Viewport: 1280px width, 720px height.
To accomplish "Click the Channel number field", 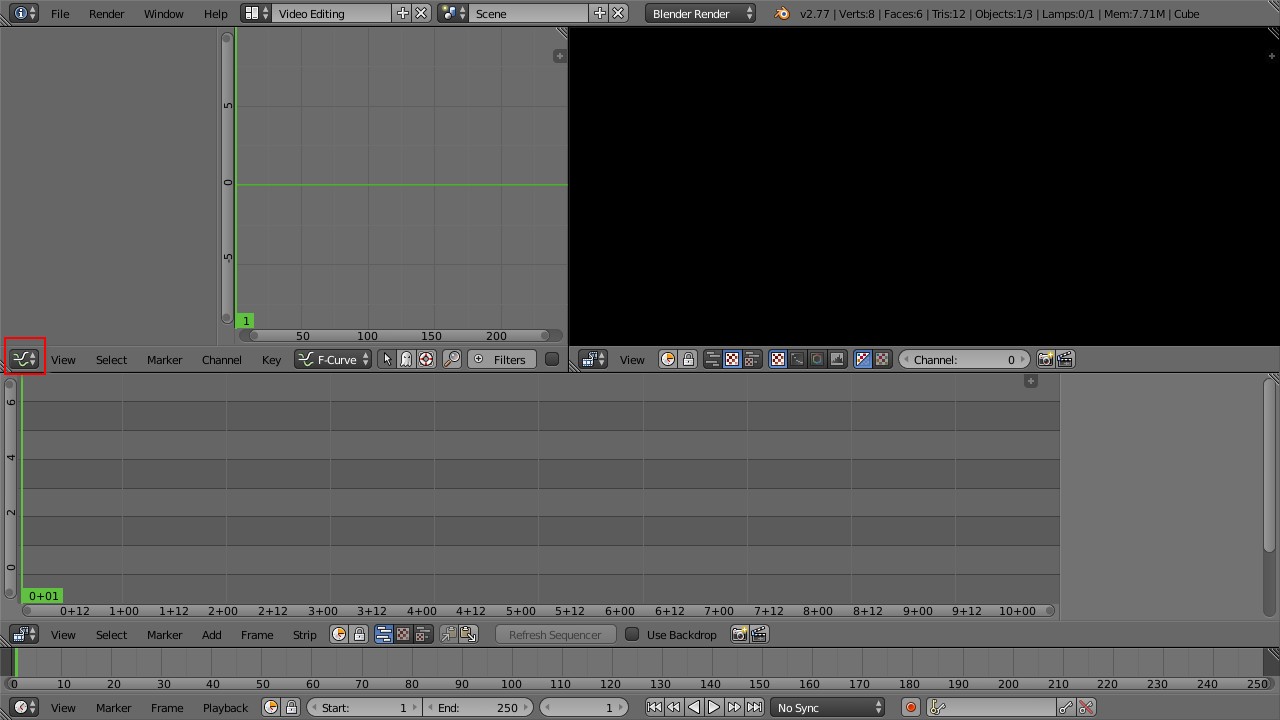I will click(964, 360).
